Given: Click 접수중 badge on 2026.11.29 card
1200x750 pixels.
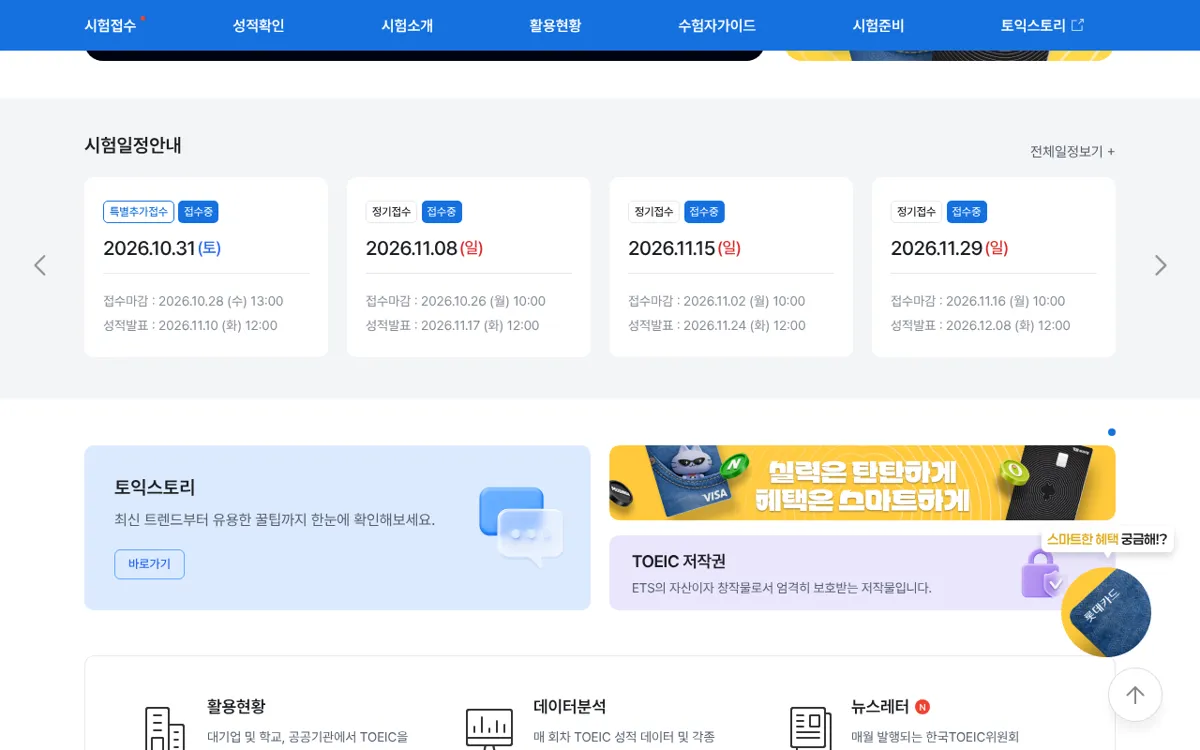Looking at the screenshot, I should tap(967, 212).
